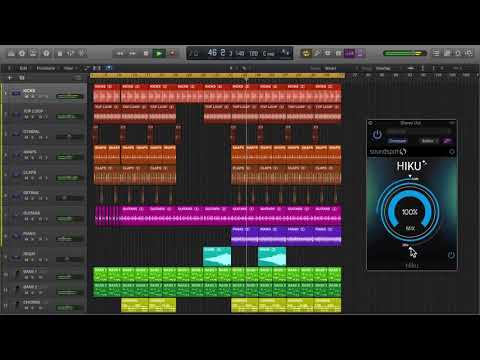
Task: Open the Library panel icon
Action: (x=11, y=53)
